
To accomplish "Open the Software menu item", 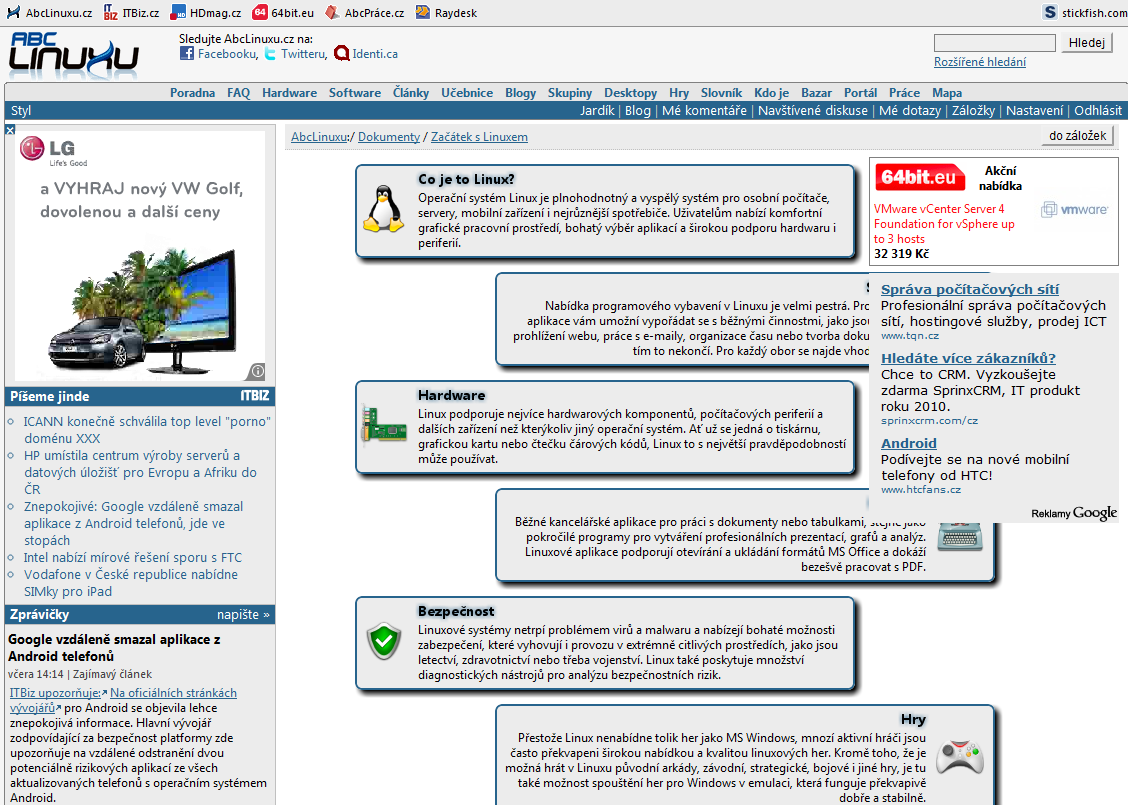I will [355, 92].
